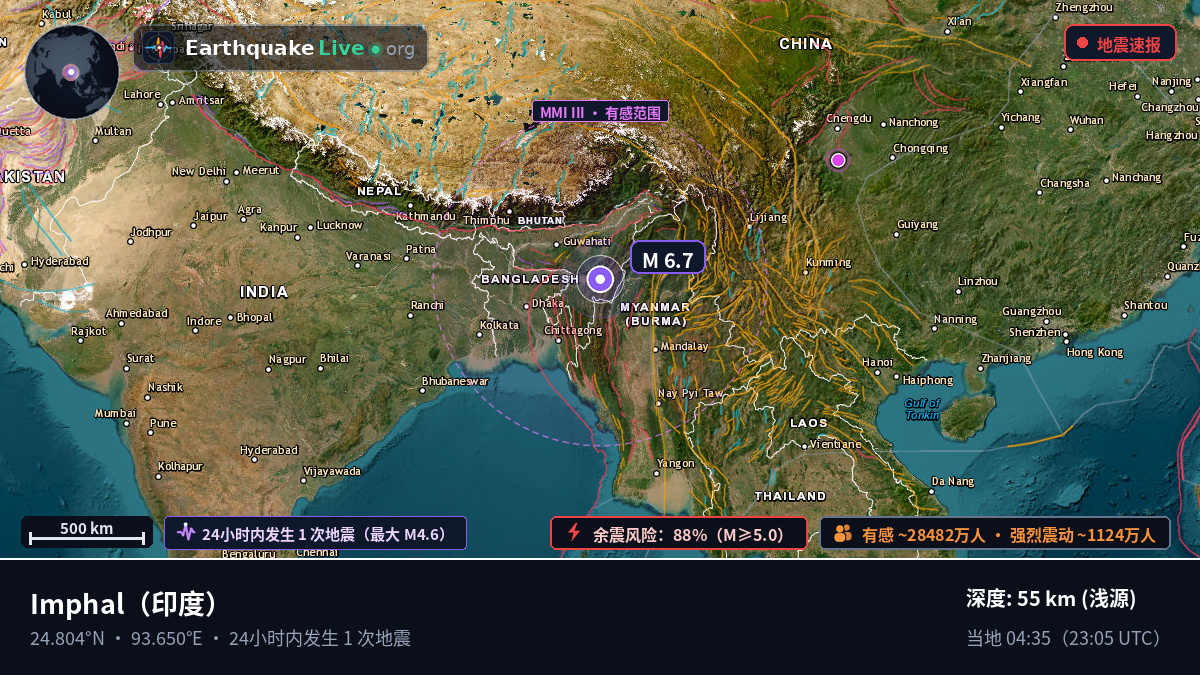This screenshot has width=1200, height=675.
Task: Click the Mandalay city label on map
Action: tap(684, 347)
